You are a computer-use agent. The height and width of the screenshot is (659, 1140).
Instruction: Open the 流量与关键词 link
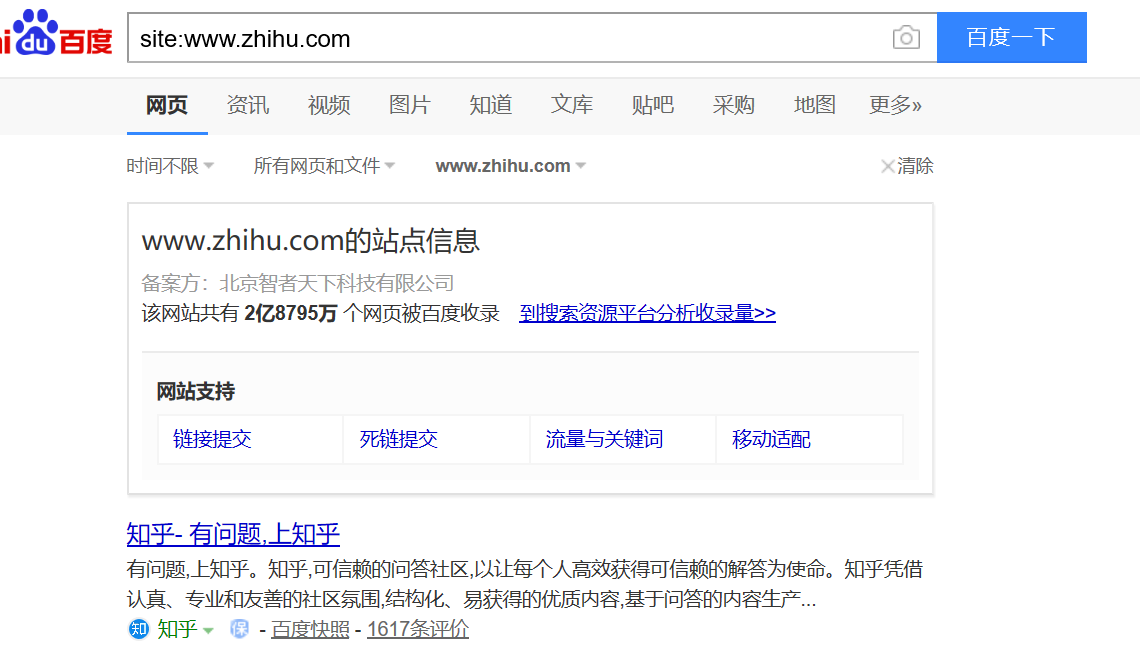(x=604, y=439)
